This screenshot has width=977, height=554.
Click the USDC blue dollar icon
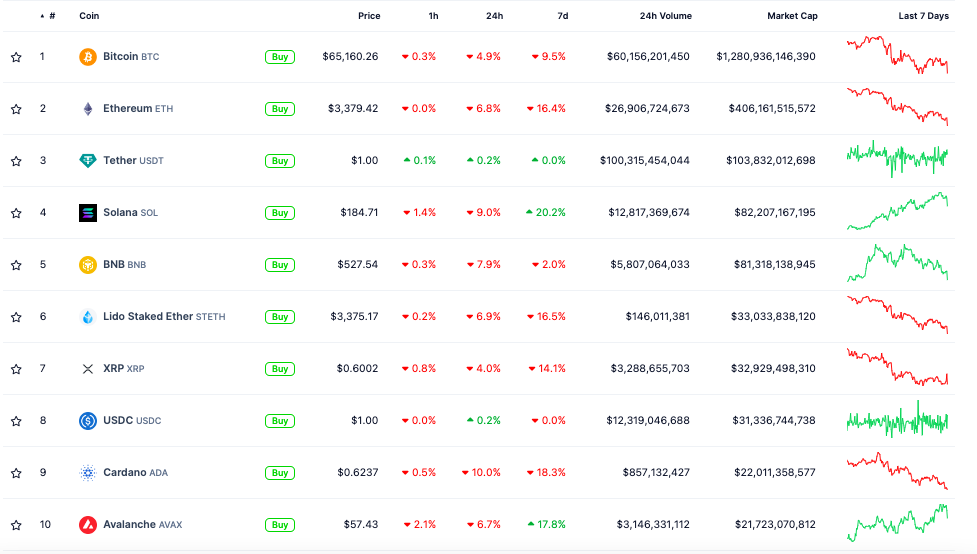88,421
